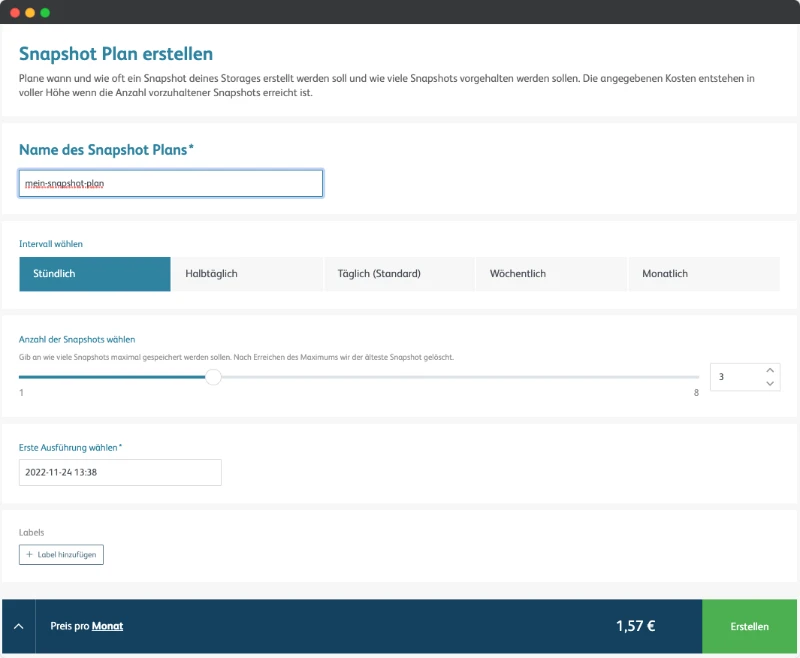Open the Erste Ausführung date field
Image resolution: width=800 pixels, height=658 pixels.
(120, 472)
